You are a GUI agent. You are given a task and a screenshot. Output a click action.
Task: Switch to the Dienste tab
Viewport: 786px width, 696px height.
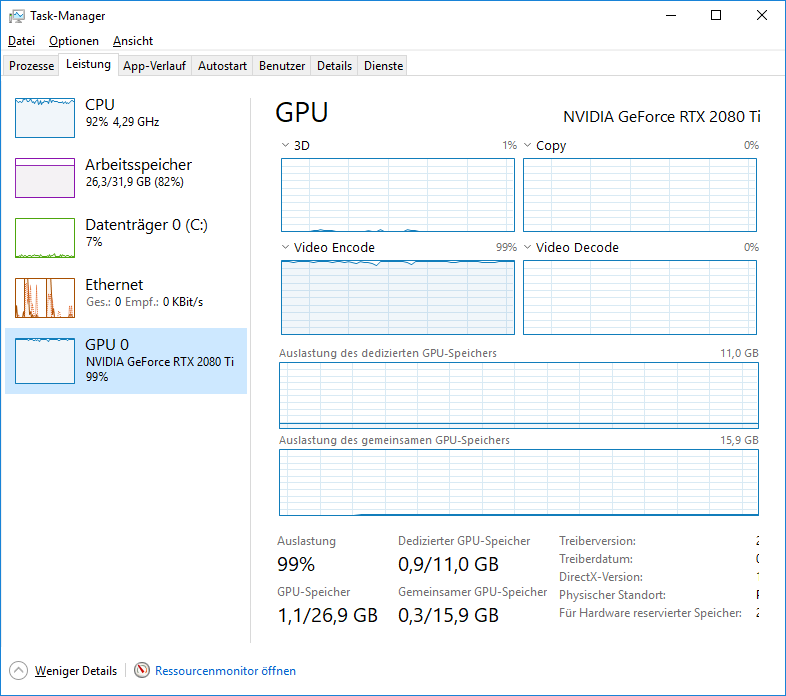click(384, 66)
